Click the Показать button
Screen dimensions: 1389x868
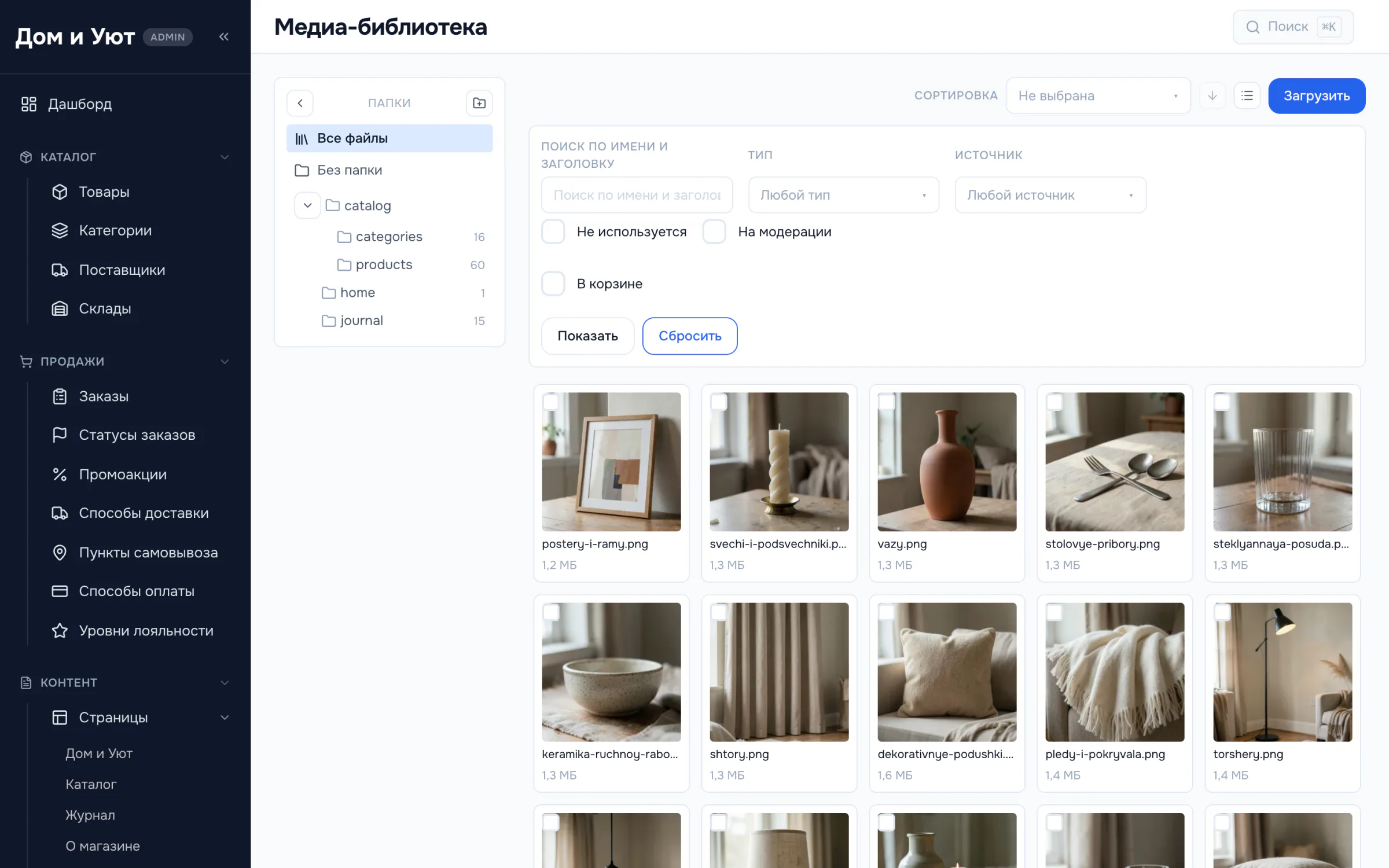click(587, 336)
